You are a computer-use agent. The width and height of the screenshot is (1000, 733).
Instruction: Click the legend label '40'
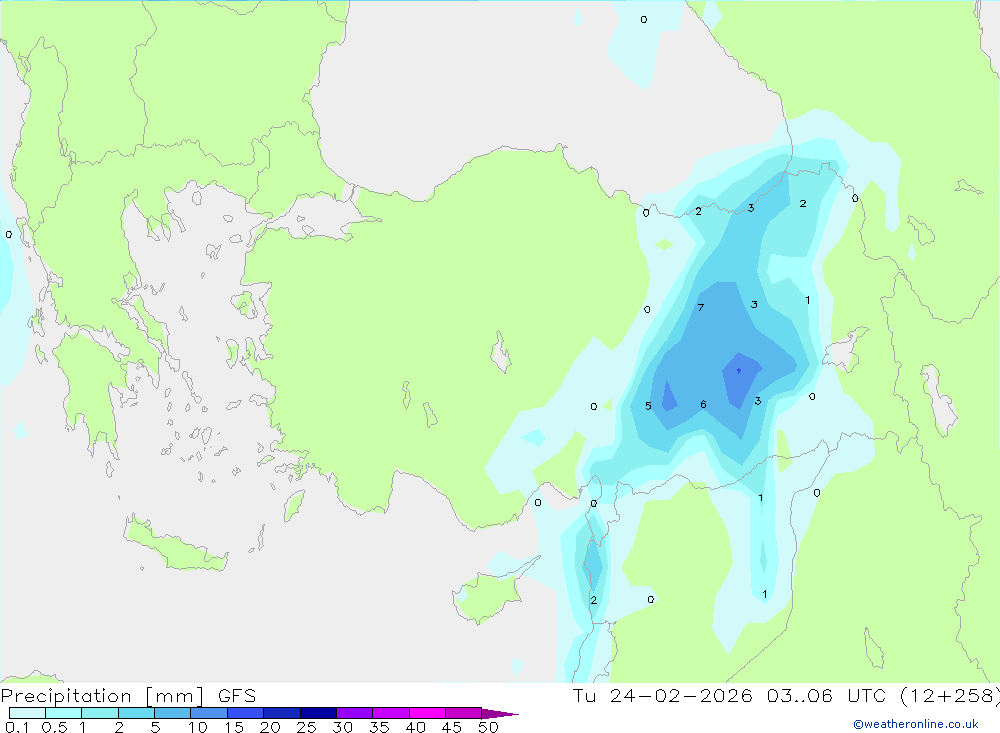pos(416,727)
